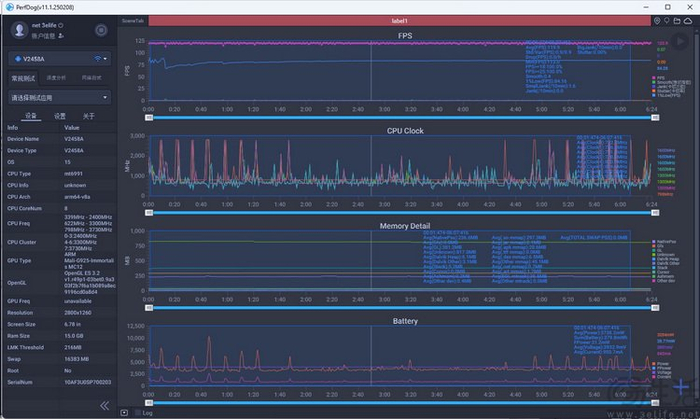The width and height of the screenshot is (700, 419).
Task: Toggle the FPS legend series entry
Action: tap(660, 77)
